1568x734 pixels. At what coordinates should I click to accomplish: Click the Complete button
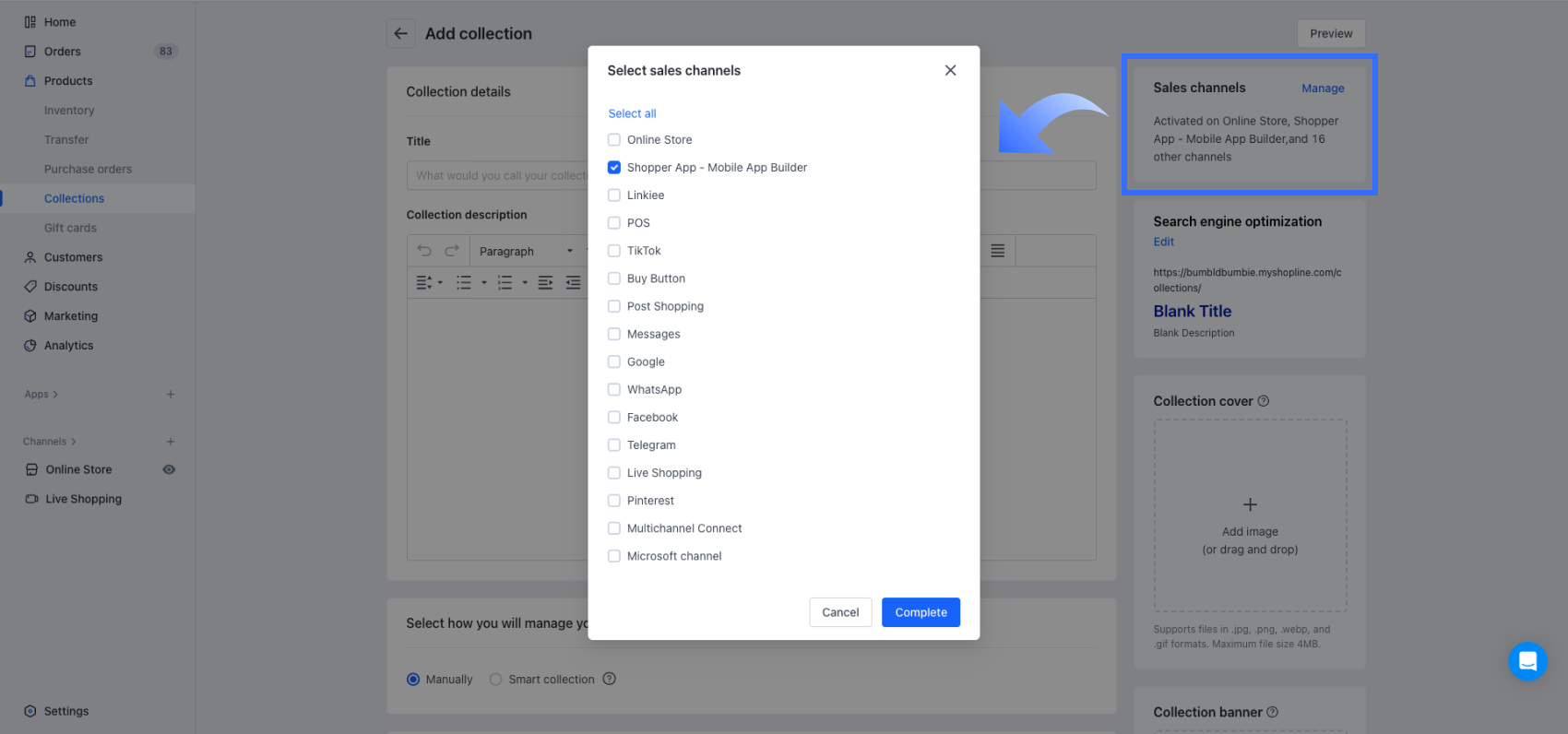[921, 612]
